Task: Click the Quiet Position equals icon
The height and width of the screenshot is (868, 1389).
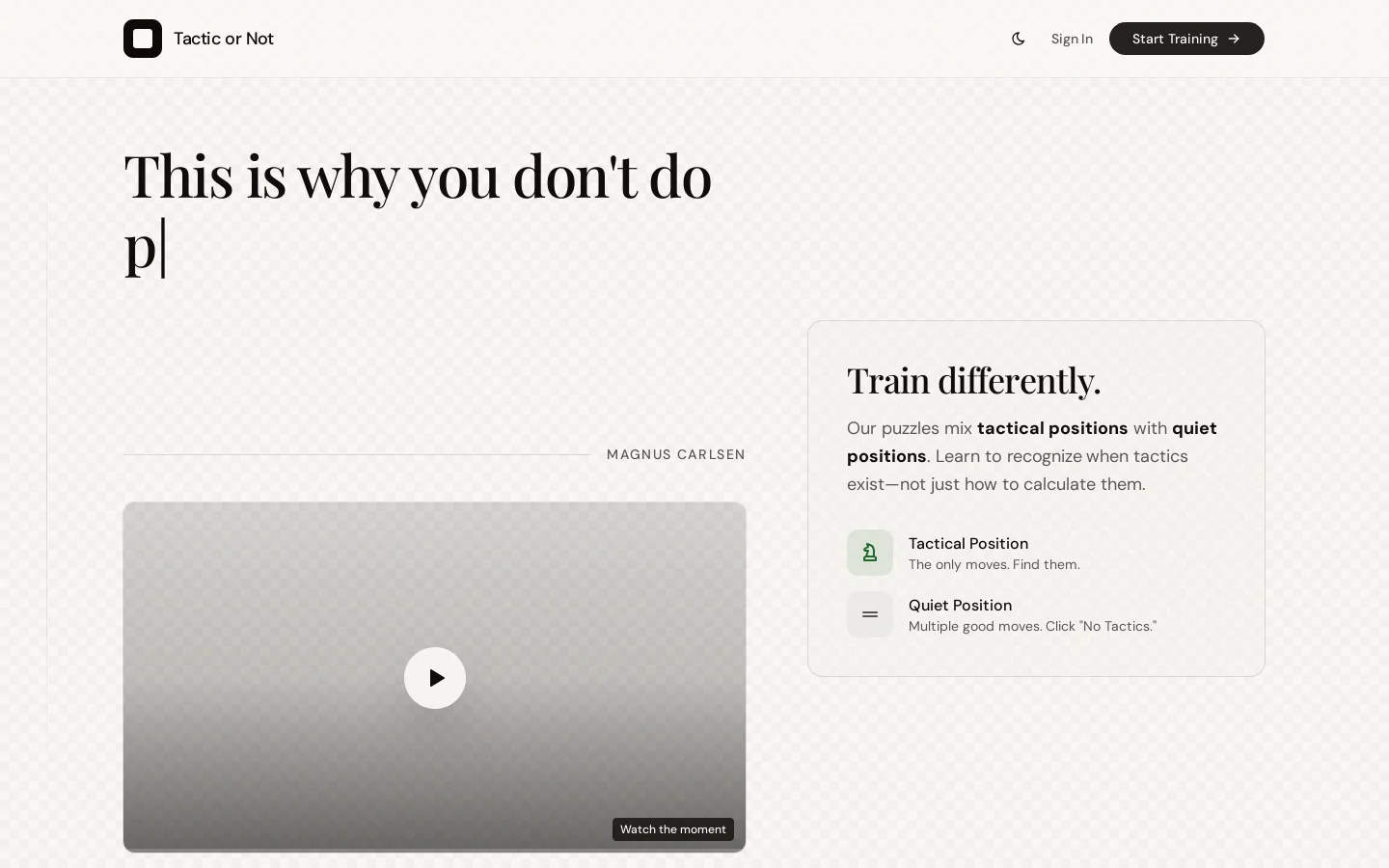Action: pyautogui.click(x=870, y=614)
